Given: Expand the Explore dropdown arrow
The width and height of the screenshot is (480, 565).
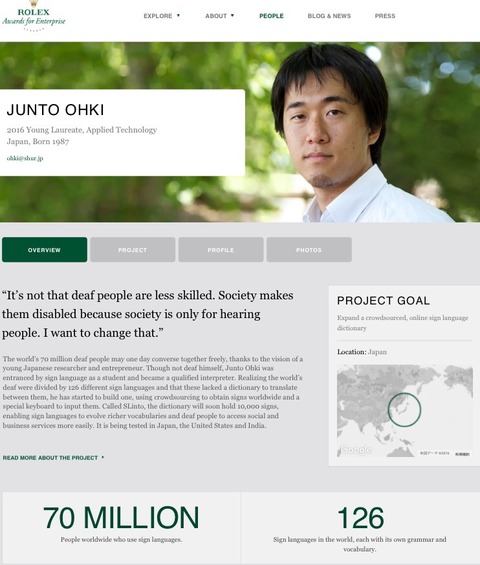Looking at the screenshot, I should point(178,15).
